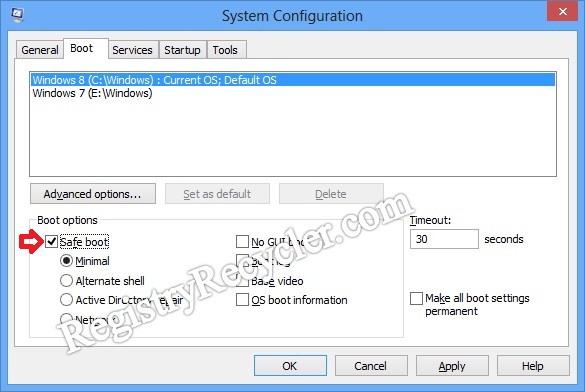This screenshot has height=392, width=585.
Task: Choose Active Directory repair radio option
Action: [66, 300]
